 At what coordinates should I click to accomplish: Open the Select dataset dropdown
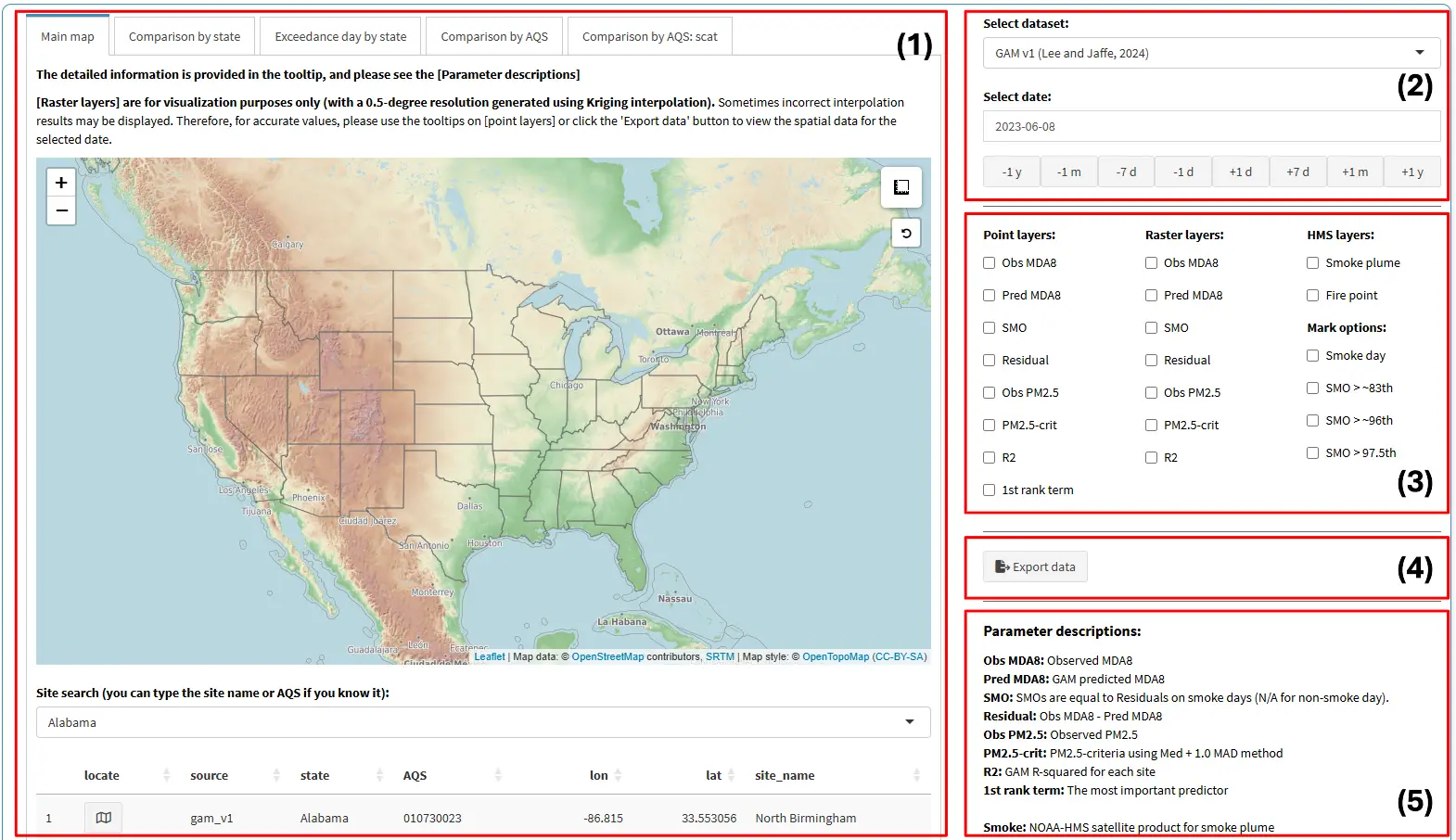tap(1211, 53)
